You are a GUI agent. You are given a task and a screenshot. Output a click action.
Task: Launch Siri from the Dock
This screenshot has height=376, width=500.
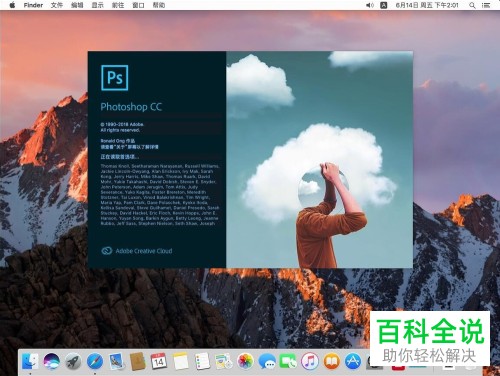click(52, 362)
